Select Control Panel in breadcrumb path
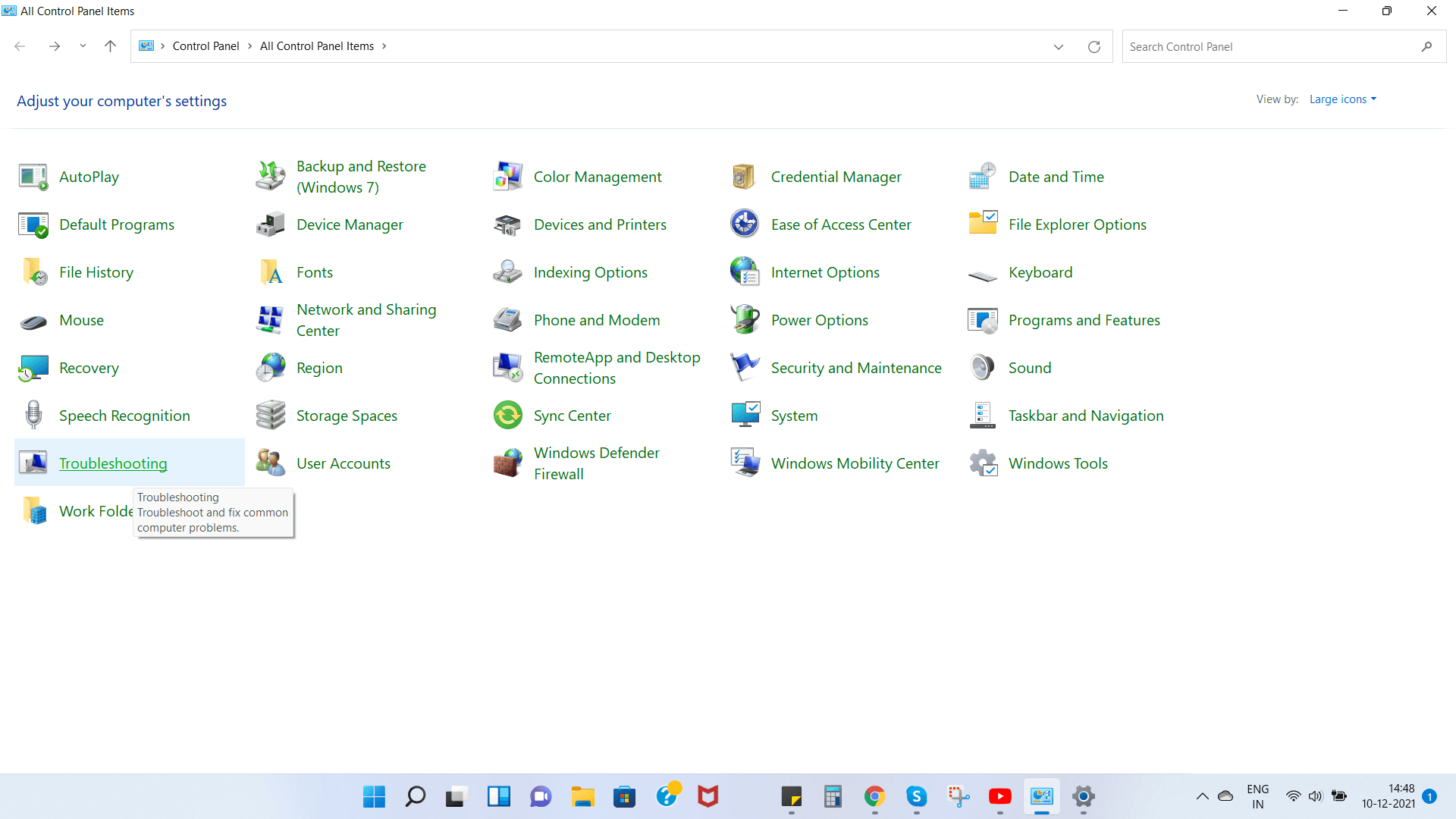This screenshot has height=819, width=1456. pyautogui.click(x=204, y=46)
